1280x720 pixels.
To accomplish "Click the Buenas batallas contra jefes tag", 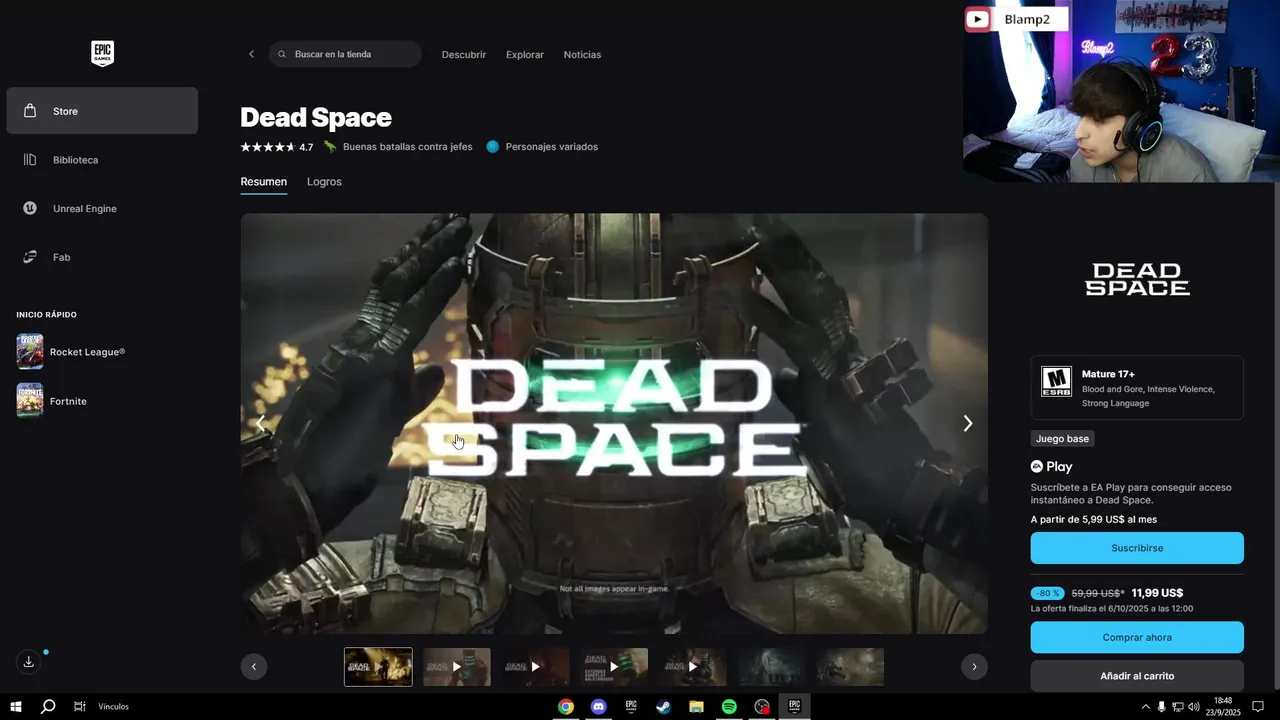I will click(x=397, y=147).
